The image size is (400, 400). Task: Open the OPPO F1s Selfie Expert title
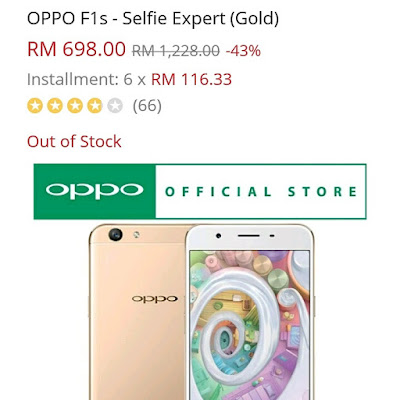click(x=153, y=19)
